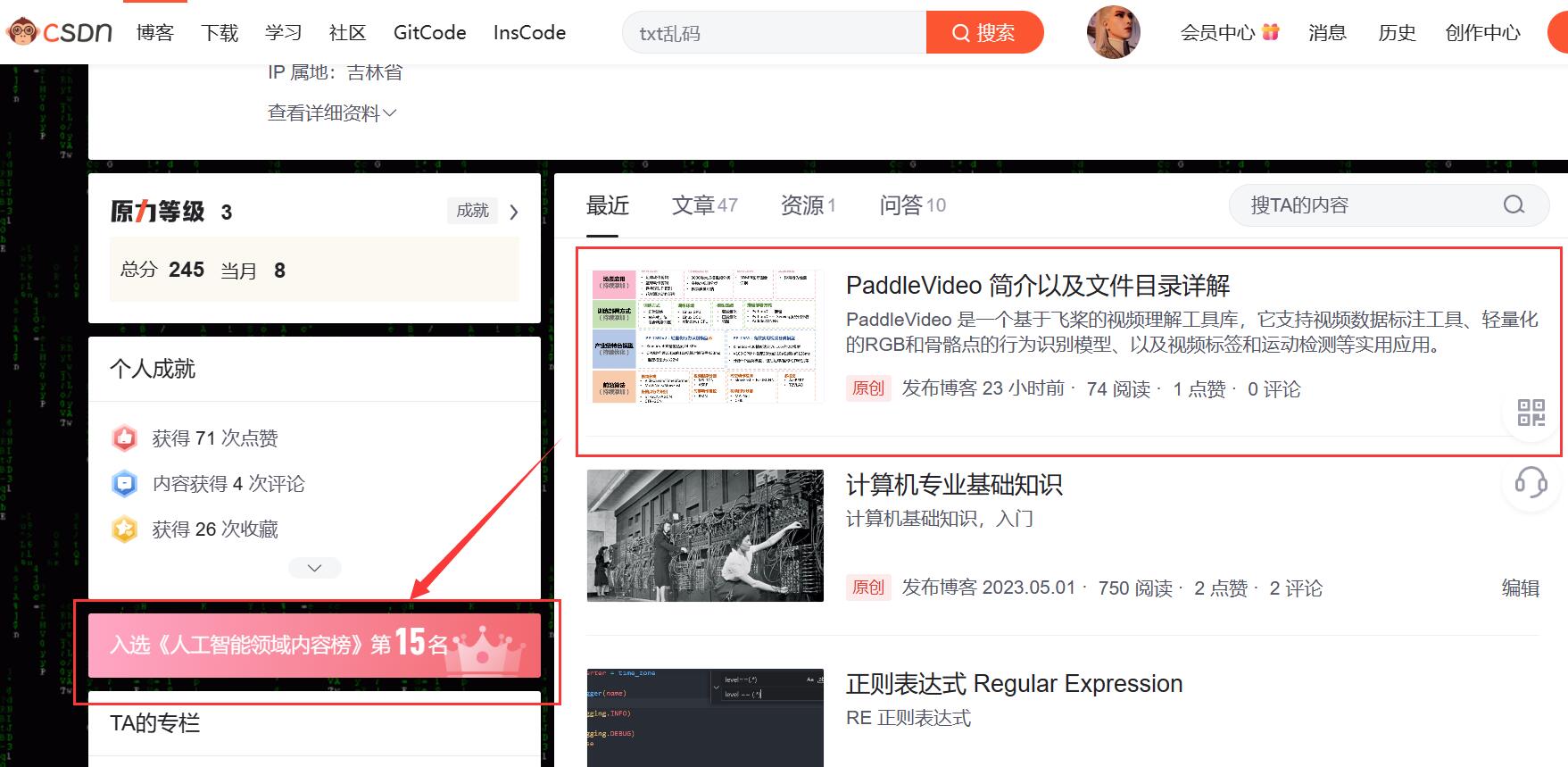Click the magnifier icon in 搜TA的内容
Image resolution: width=1568 pixels, height=767 pixels.
(1514, 205)
